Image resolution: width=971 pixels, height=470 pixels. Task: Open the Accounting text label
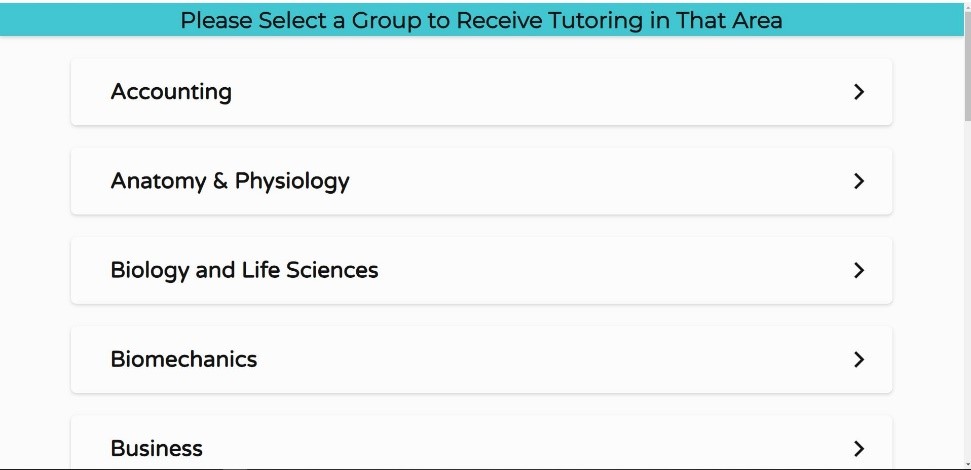coord(171,92)
